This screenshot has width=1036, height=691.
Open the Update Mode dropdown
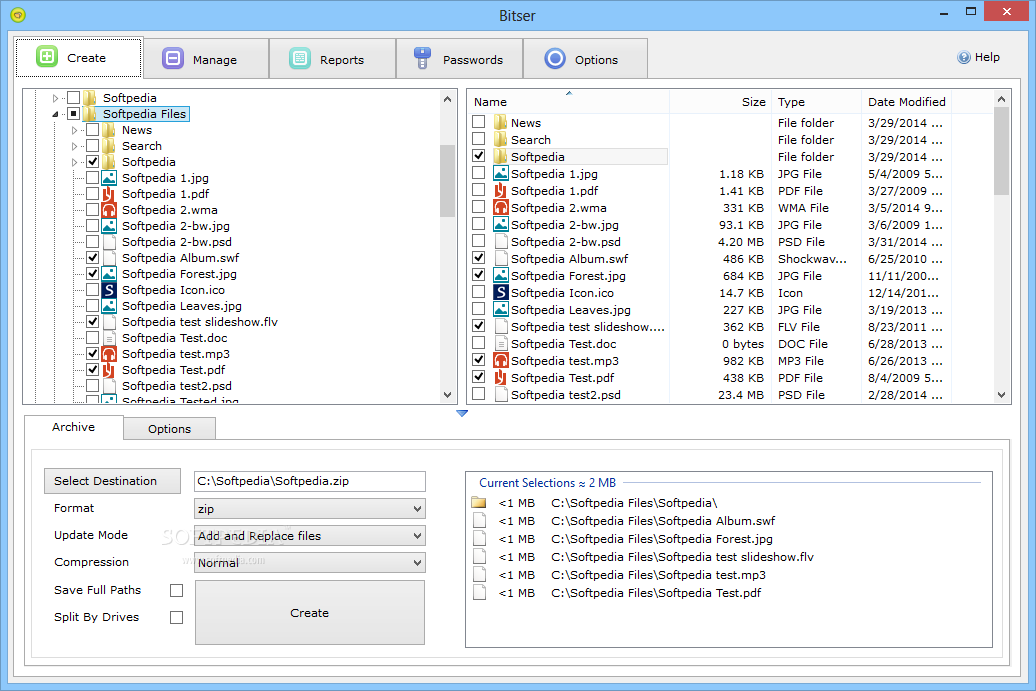point(310,536)
